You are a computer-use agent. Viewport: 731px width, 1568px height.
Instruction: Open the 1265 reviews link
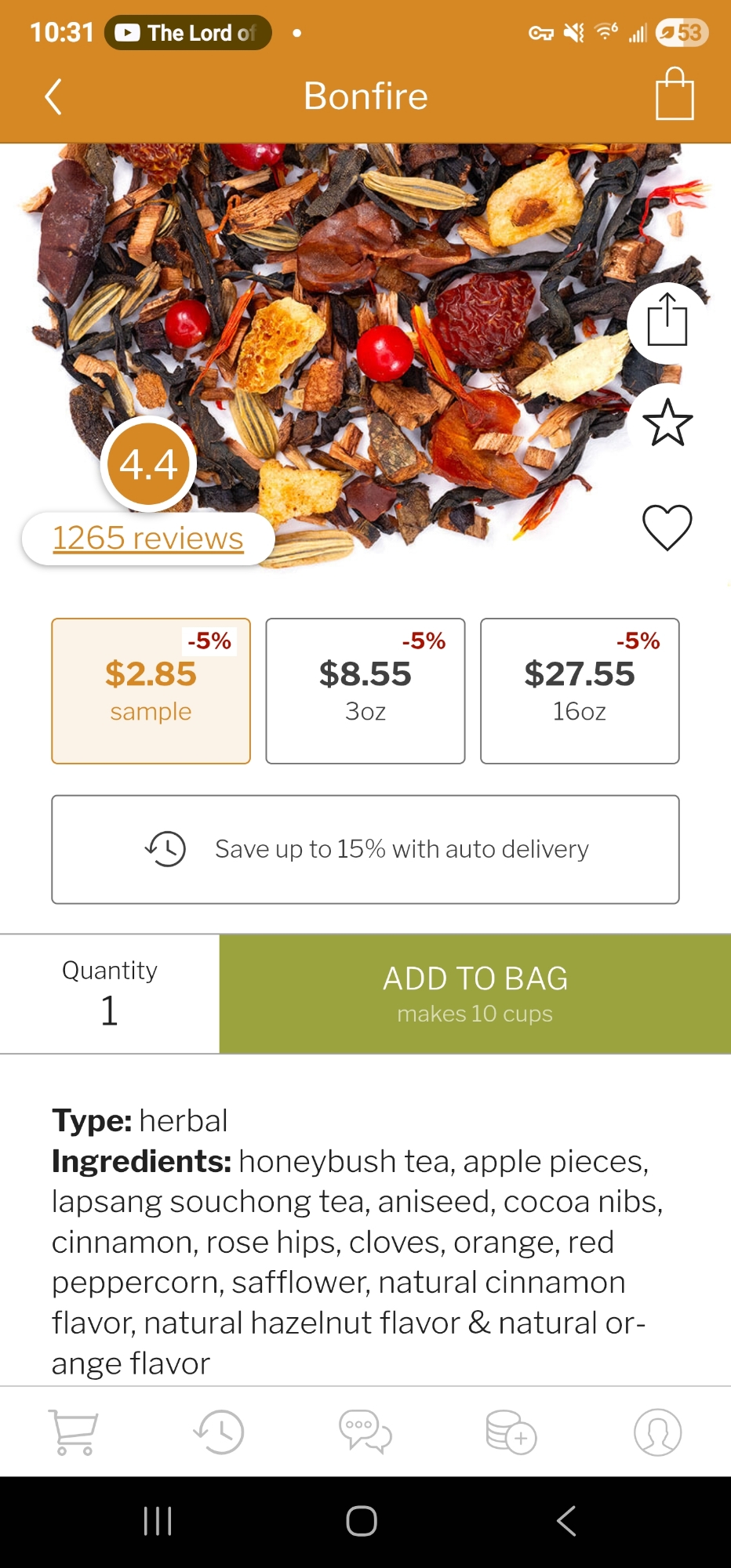tap(148, 539)
